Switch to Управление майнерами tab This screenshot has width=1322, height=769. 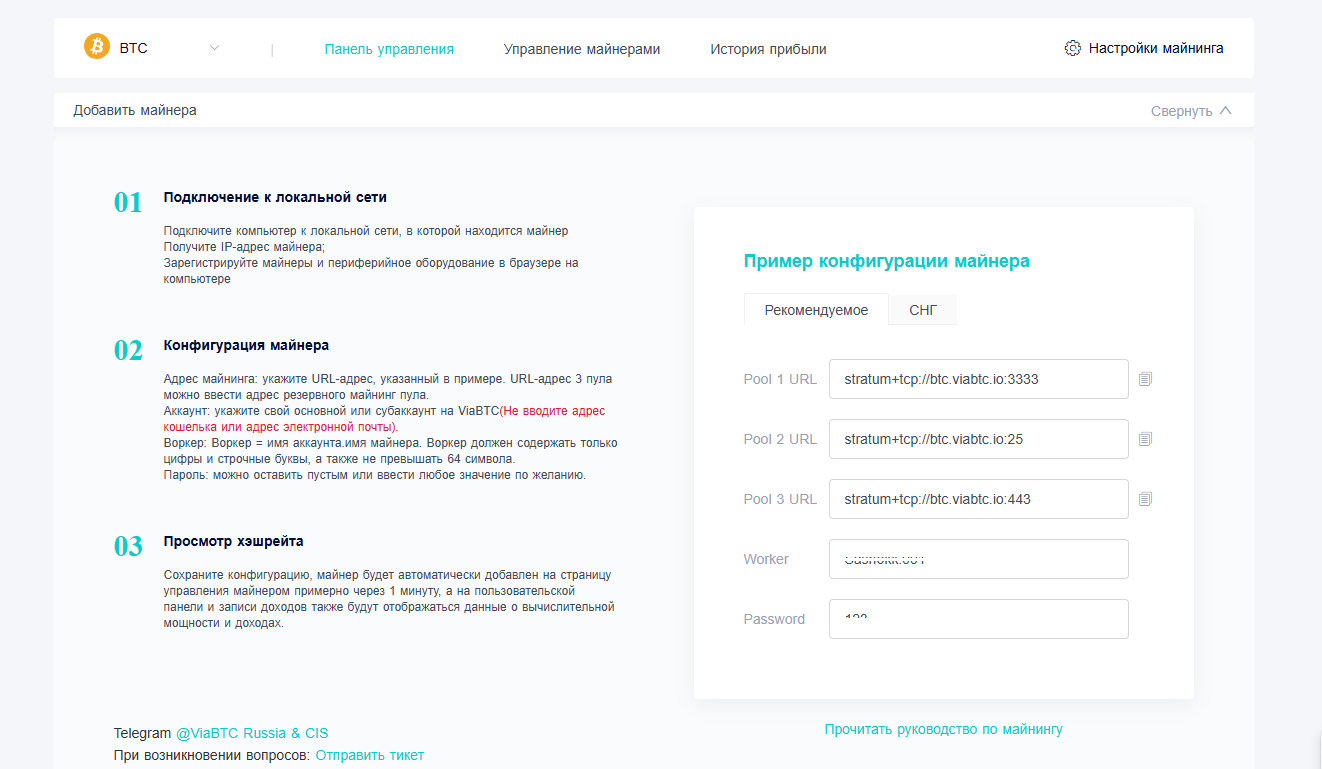click(x=581, y=47)
